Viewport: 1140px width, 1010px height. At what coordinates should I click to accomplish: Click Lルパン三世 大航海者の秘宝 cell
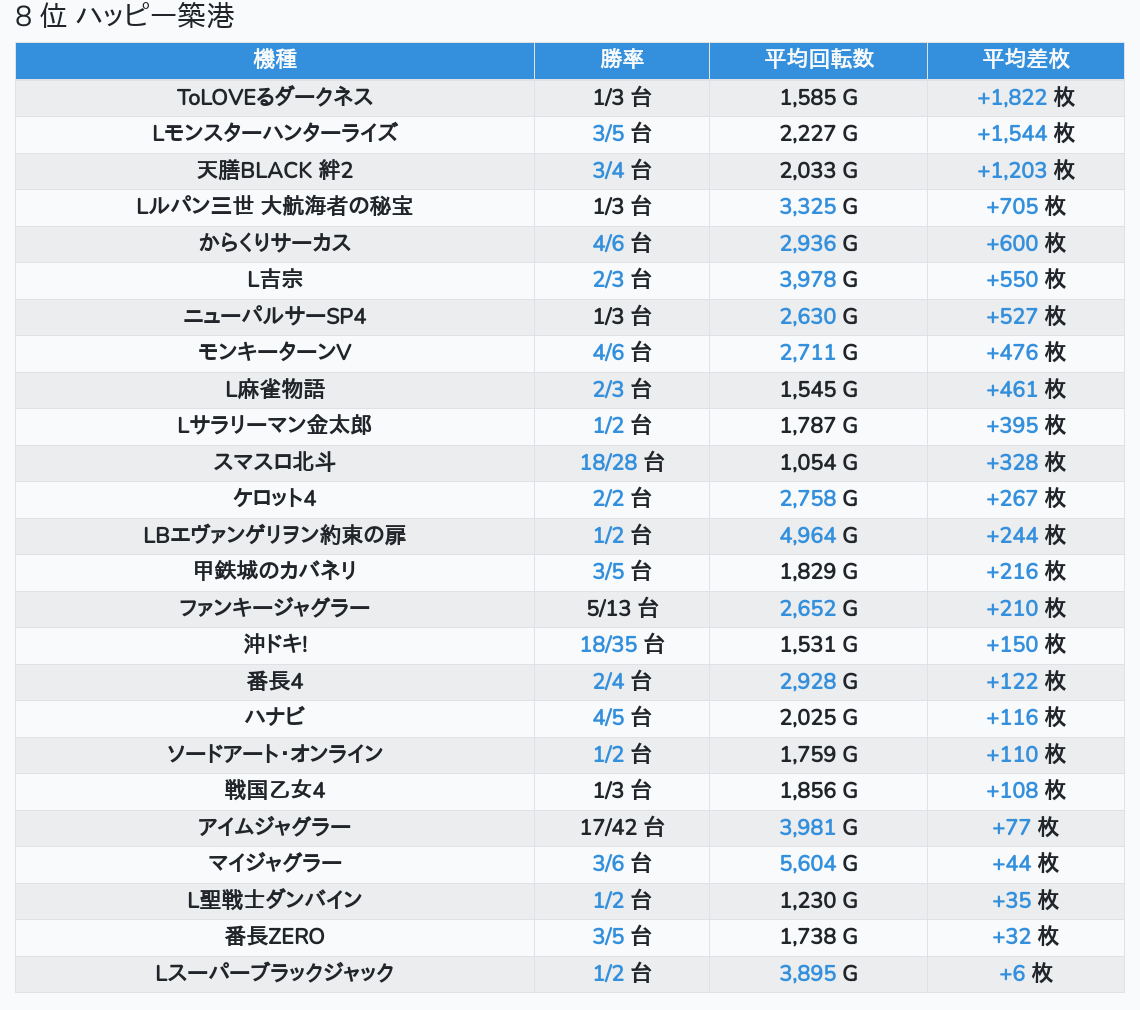pos(275,207)
